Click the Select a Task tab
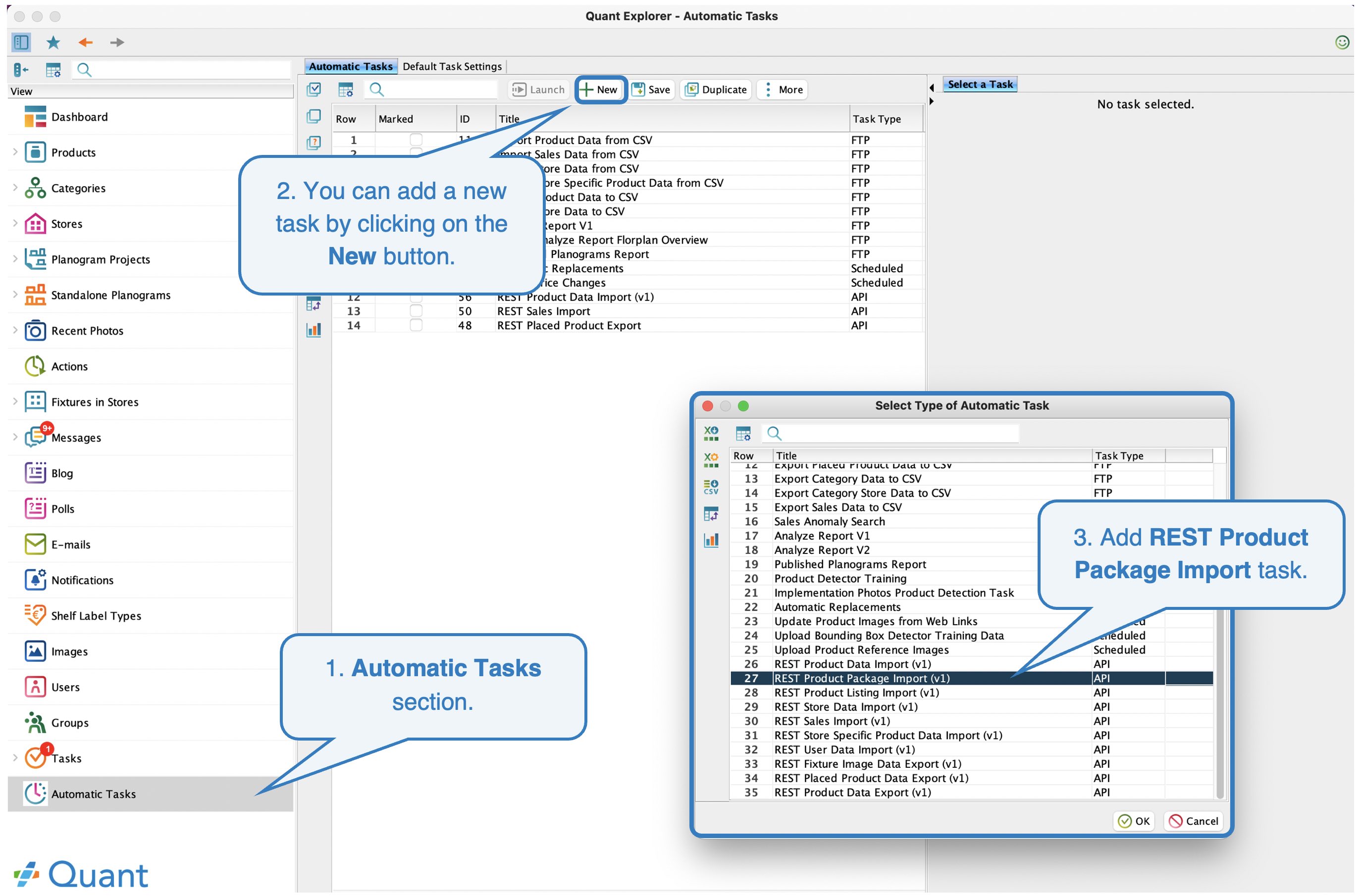1361x896 pixels. tap(981, 85)
